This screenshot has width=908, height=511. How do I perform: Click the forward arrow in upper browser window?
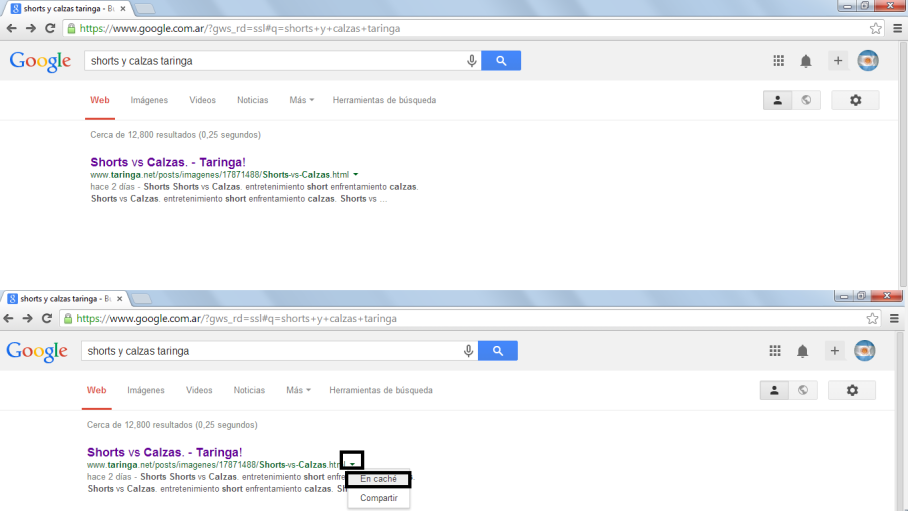tap(31, 28)
